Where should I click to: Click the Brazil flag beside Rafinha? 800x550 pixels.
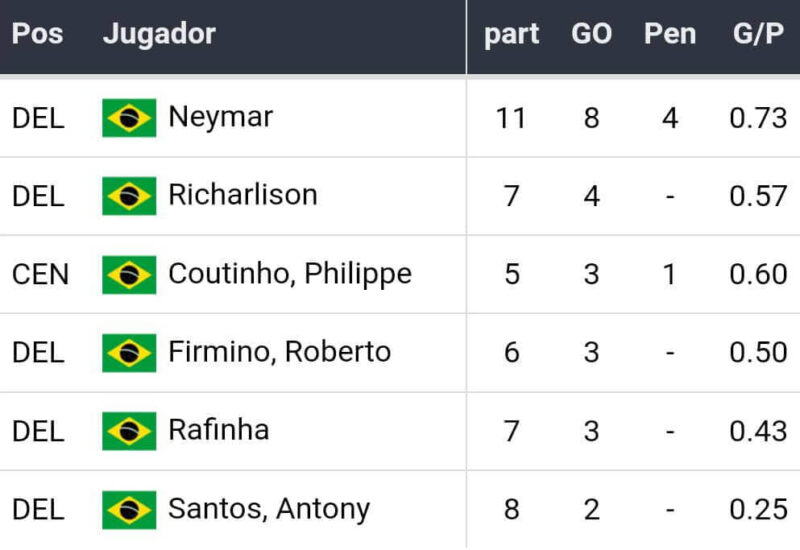click(x=129, y=431)
